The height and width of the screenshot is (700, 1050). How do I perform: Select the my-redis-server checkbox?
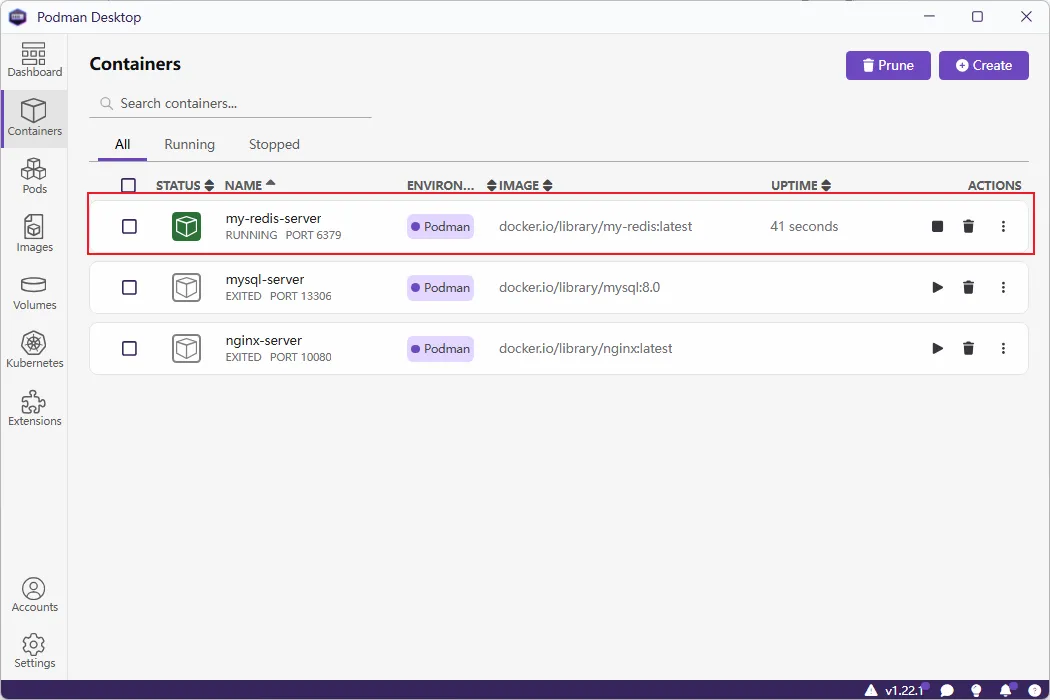click(x=129, y=227)
